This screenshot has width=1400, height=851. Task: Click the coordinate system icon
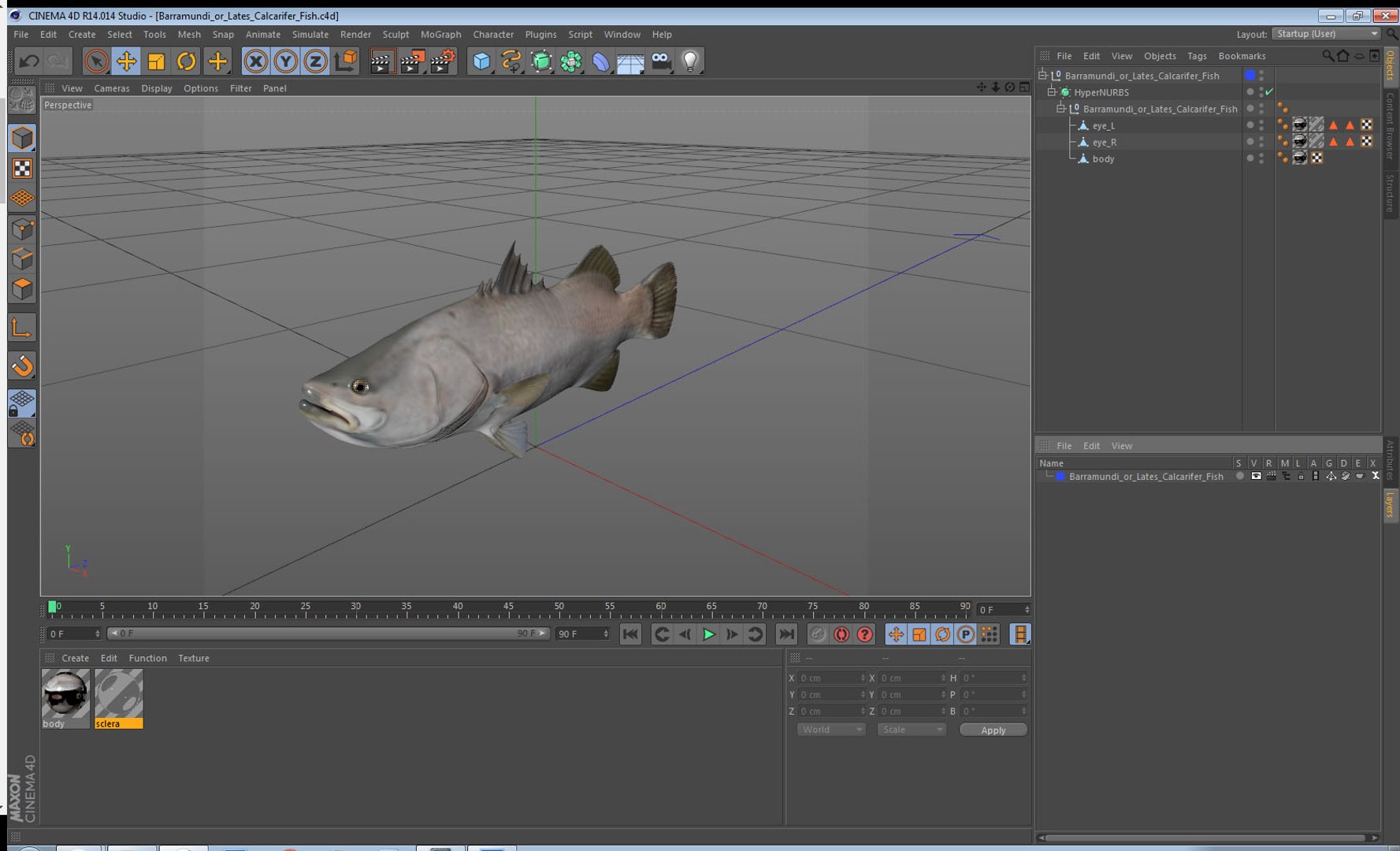click(x=346, y=61)
